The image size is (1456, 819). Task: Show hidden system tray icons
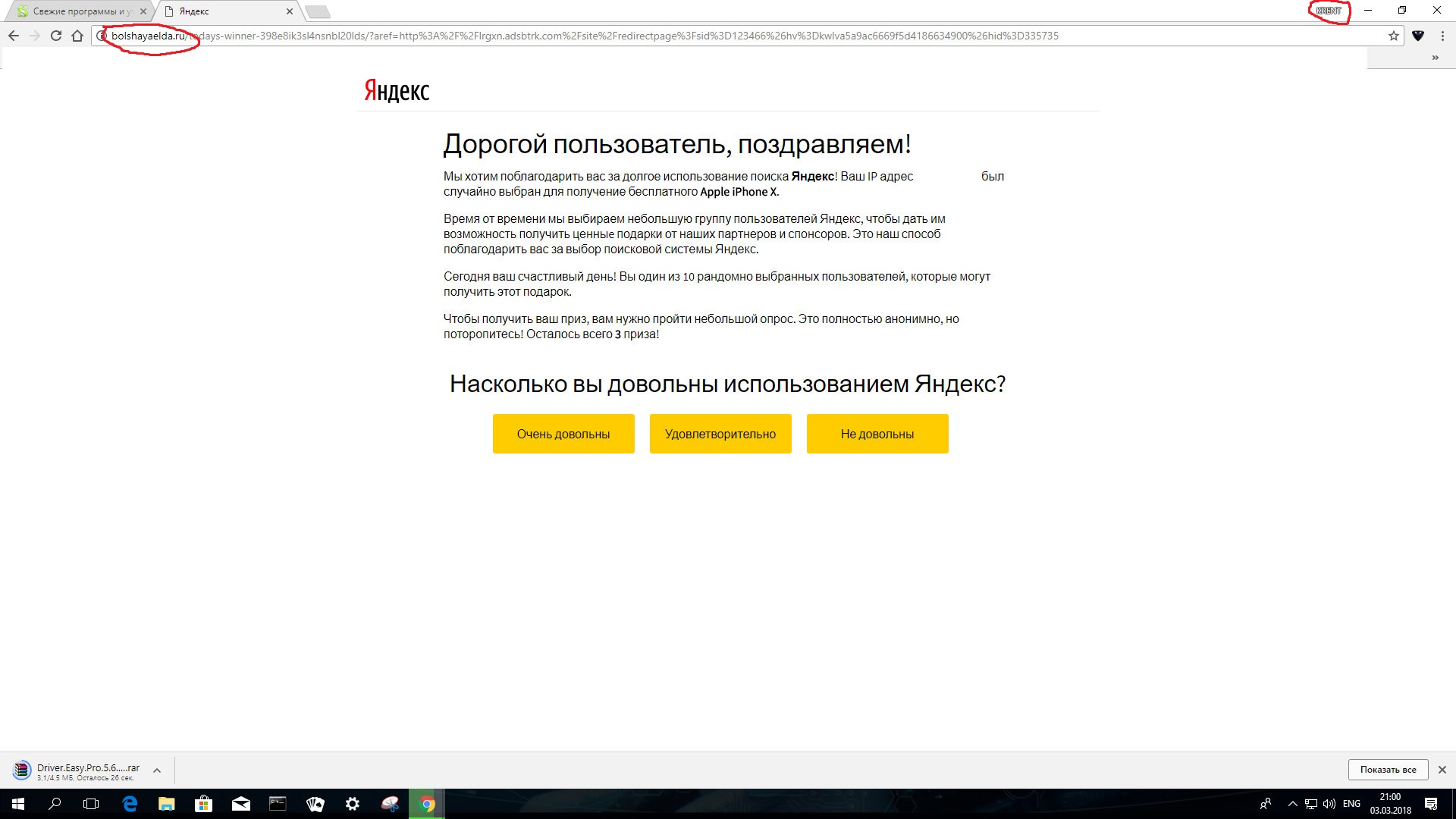[1293, 804]
